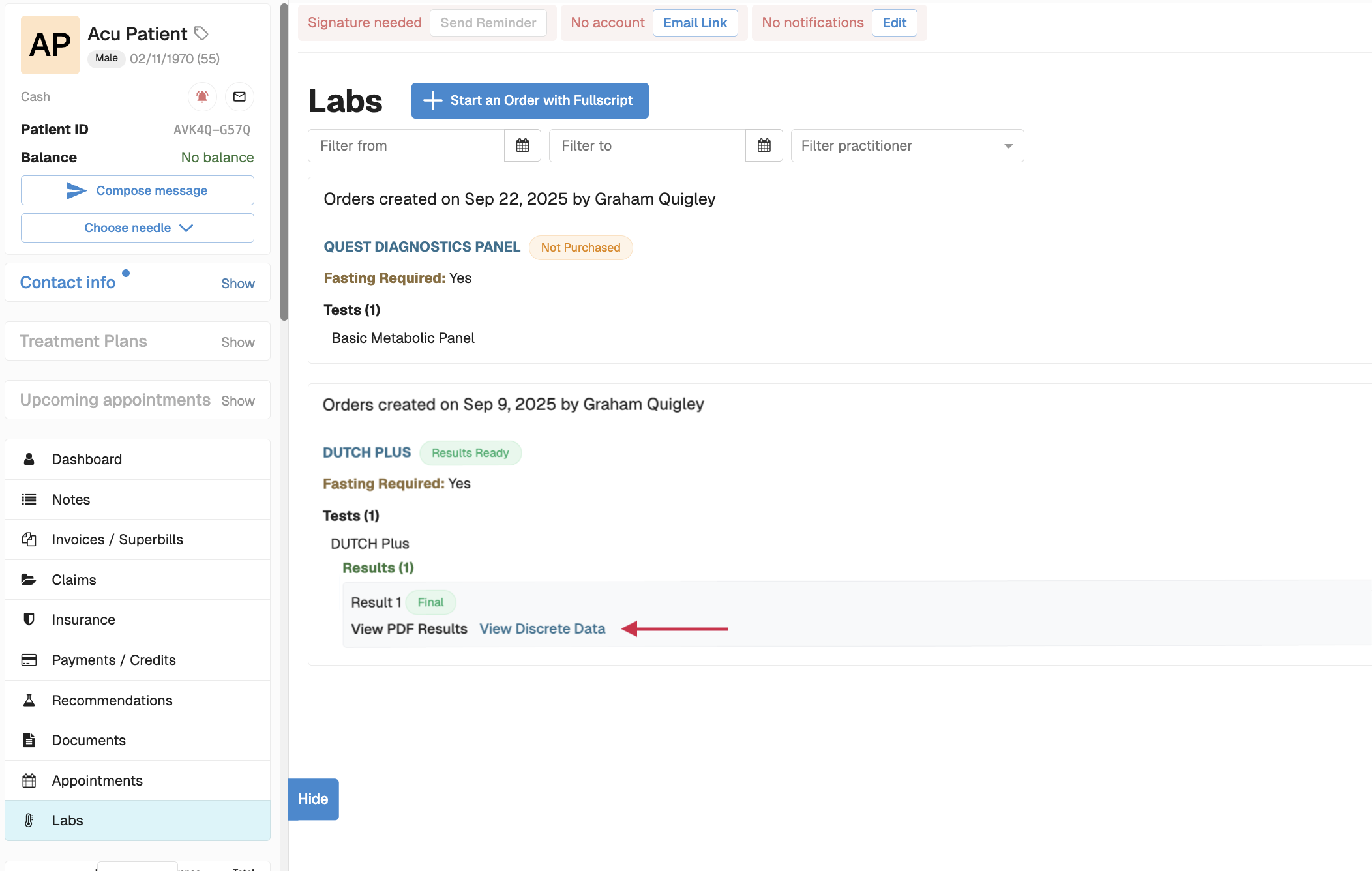
Task: Click the red alert bell icon
Action: [202, 96]
